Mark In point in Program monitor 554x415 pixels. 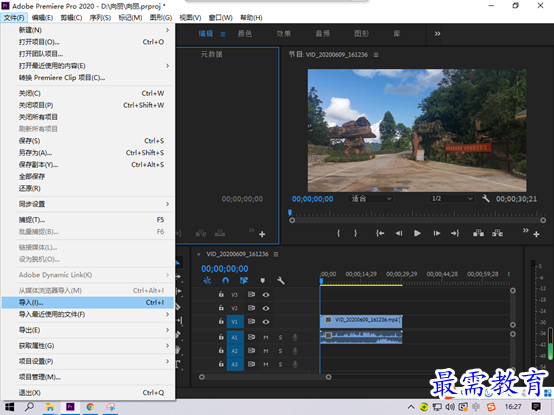pos(338,233)
